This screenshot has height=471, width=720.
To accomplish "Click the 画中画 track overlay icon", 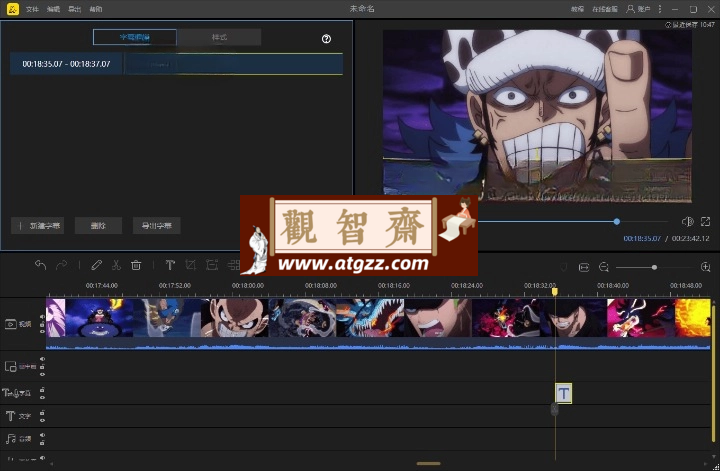I will coord(11,366).
